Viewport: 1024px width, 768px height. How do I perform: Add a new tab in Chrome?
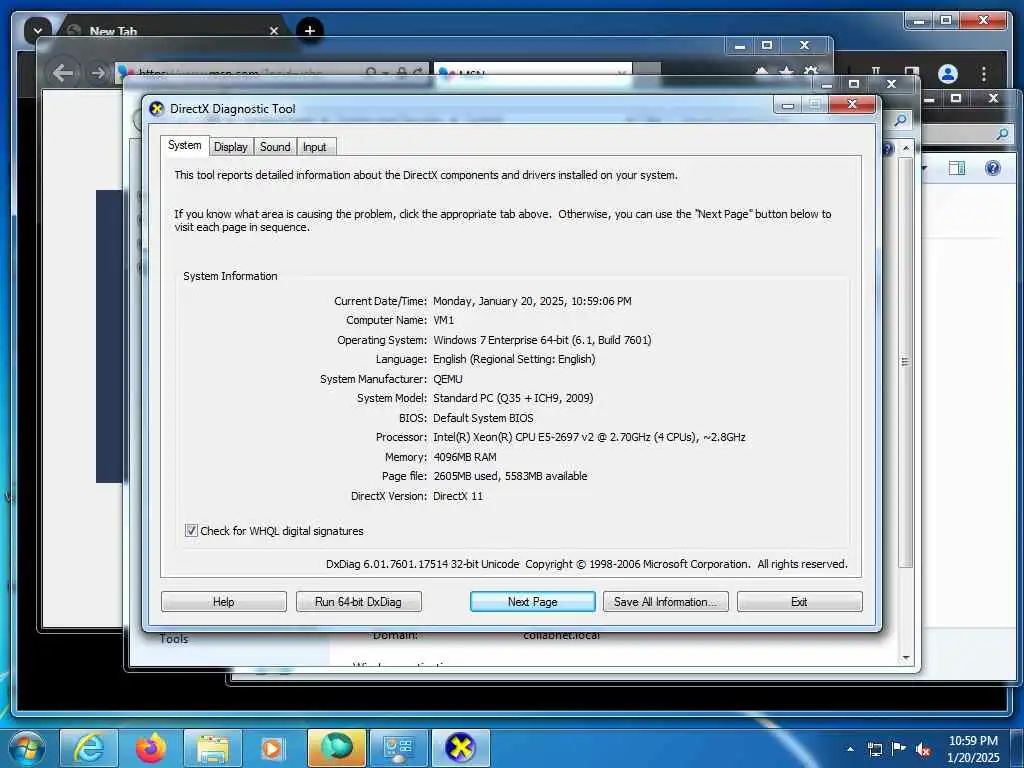pyautogui.click(x=310, y=30)
